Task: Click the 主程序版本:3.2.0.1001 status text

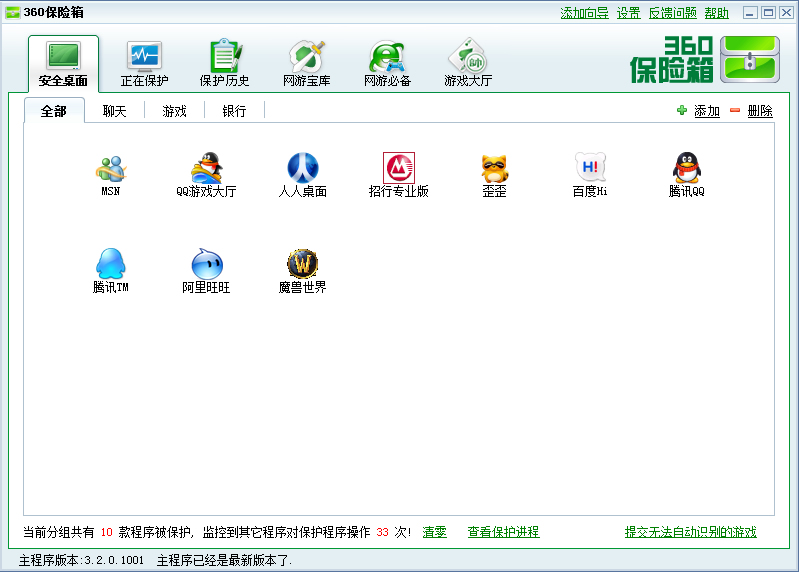Action: (82, 560)
